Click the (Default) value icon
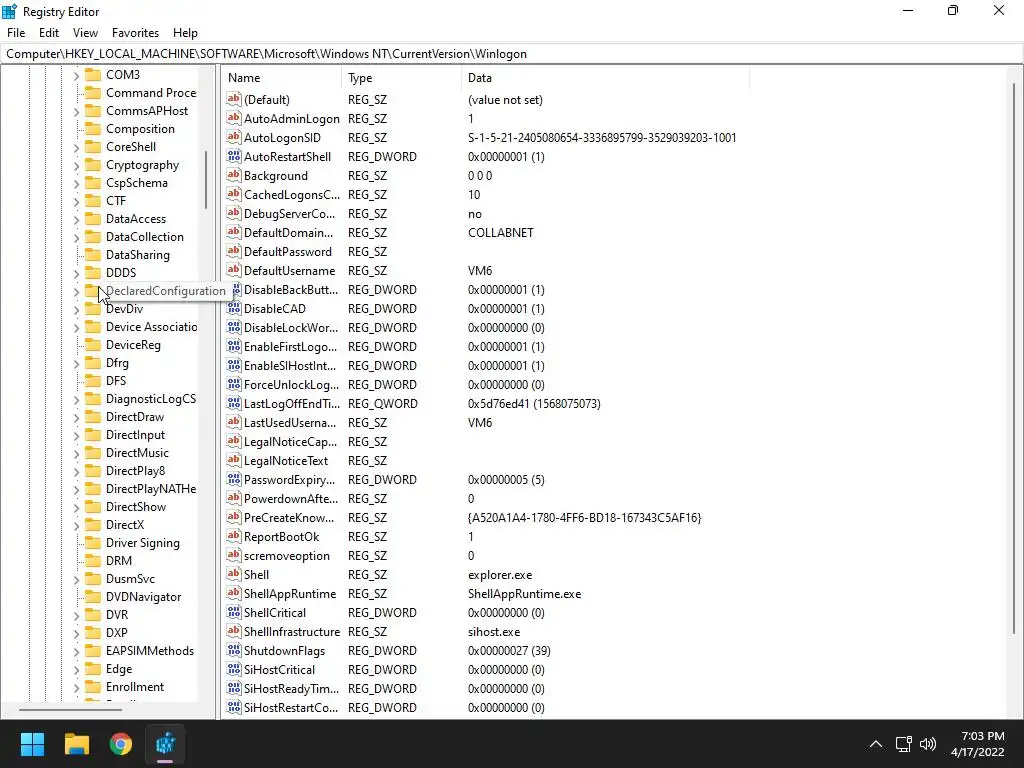The image size is (1024, 768). click(x=234, y=99)
